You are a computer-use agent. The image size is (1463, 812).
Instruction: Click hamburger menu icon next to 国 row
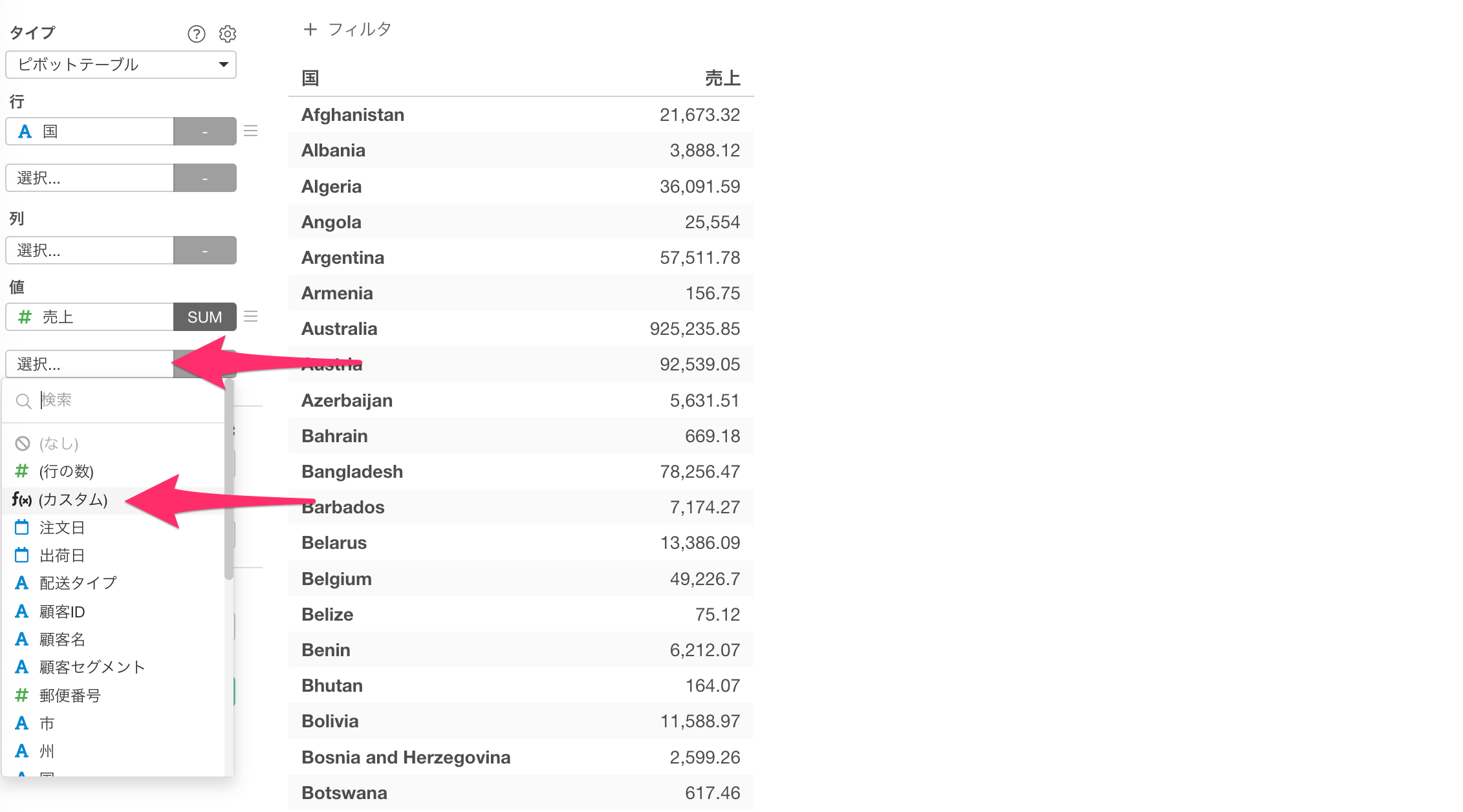(x=251, y=131)
